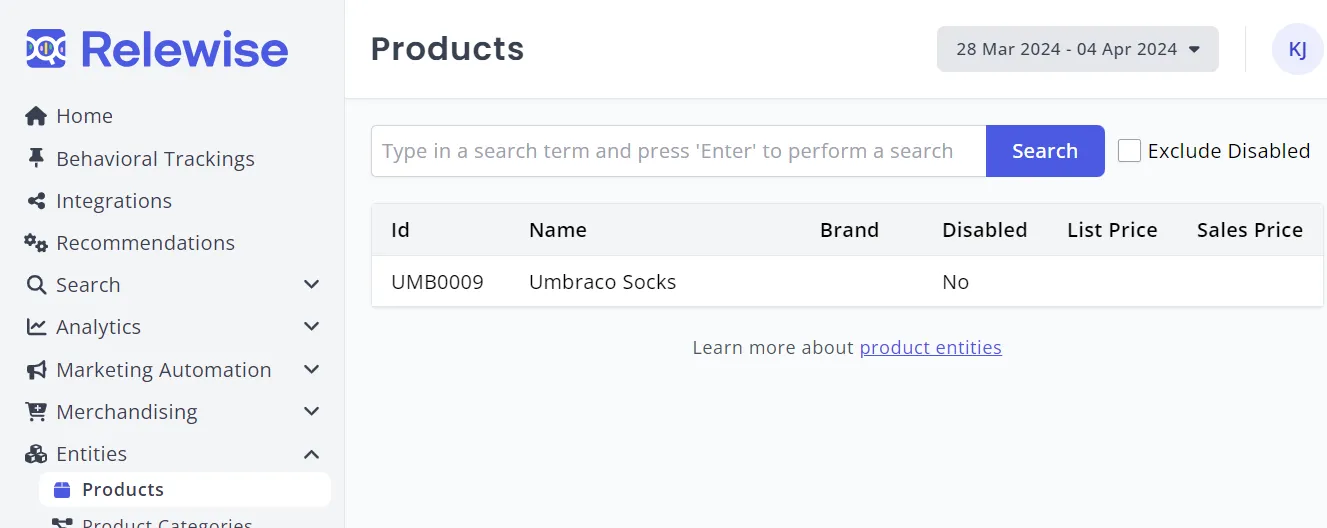Click the Entities cubes icon
The width and height of the screenshot is (1327, 528).
pyautogui.click(x=36, y=454)
